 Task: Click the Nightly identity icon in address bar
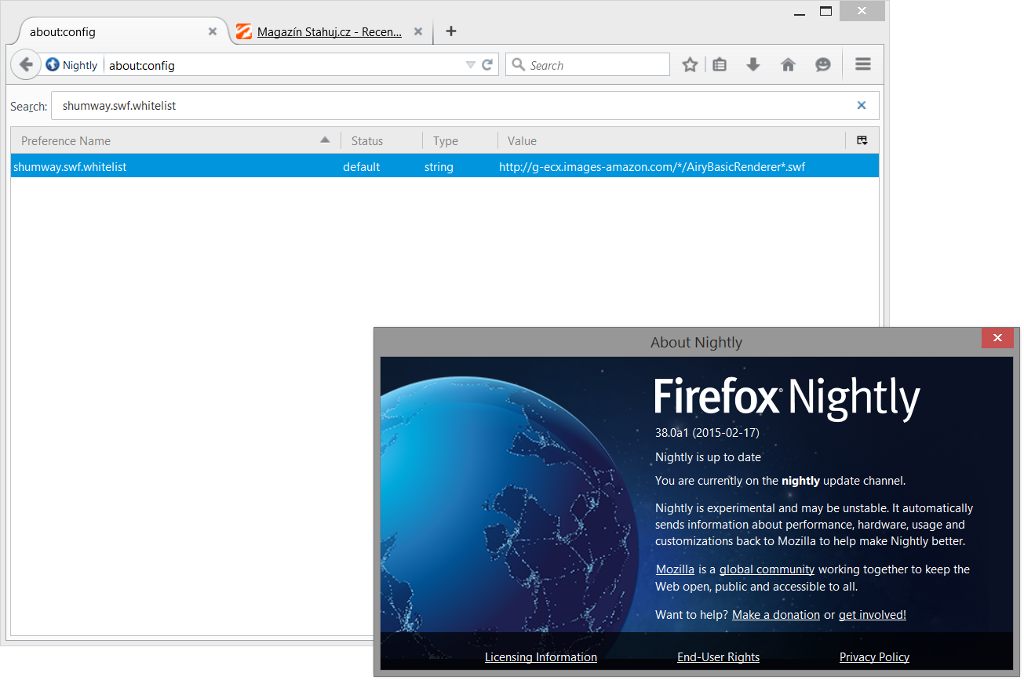point(53,65)
